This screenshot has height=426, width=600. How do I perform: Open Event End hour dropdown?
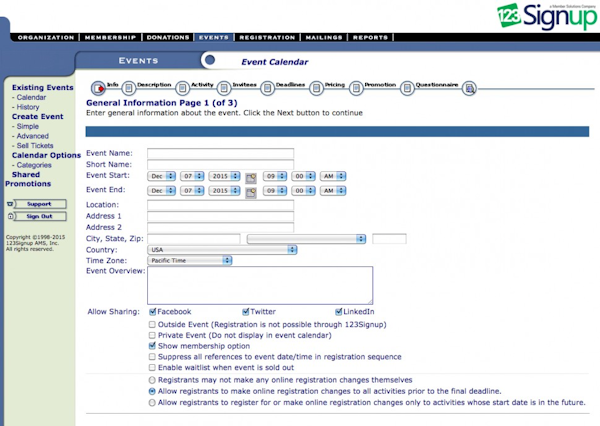coord(275,191)
